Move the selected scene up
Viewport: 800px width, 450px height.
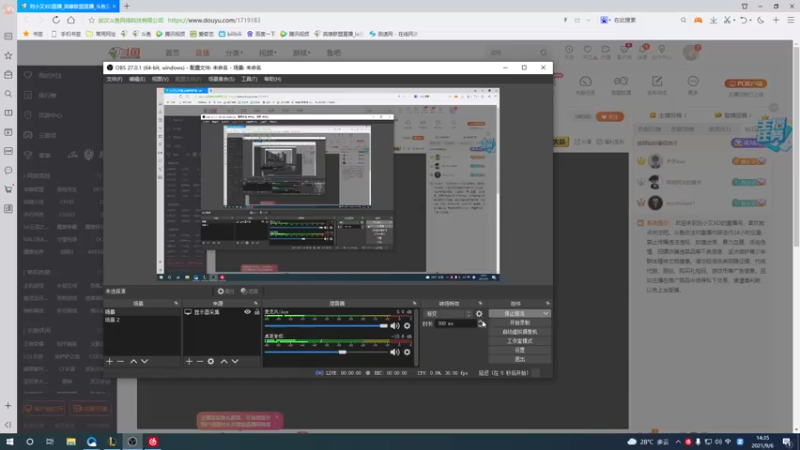click(133, 361)
